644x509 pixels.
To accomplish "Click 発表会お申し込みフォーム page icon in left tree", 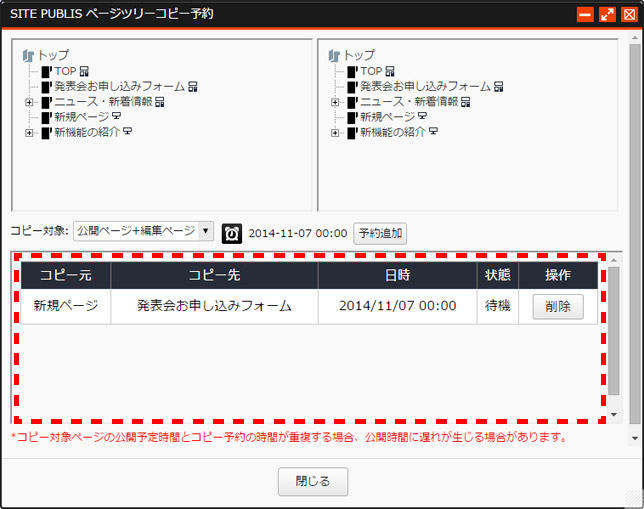I will (46, 87).
